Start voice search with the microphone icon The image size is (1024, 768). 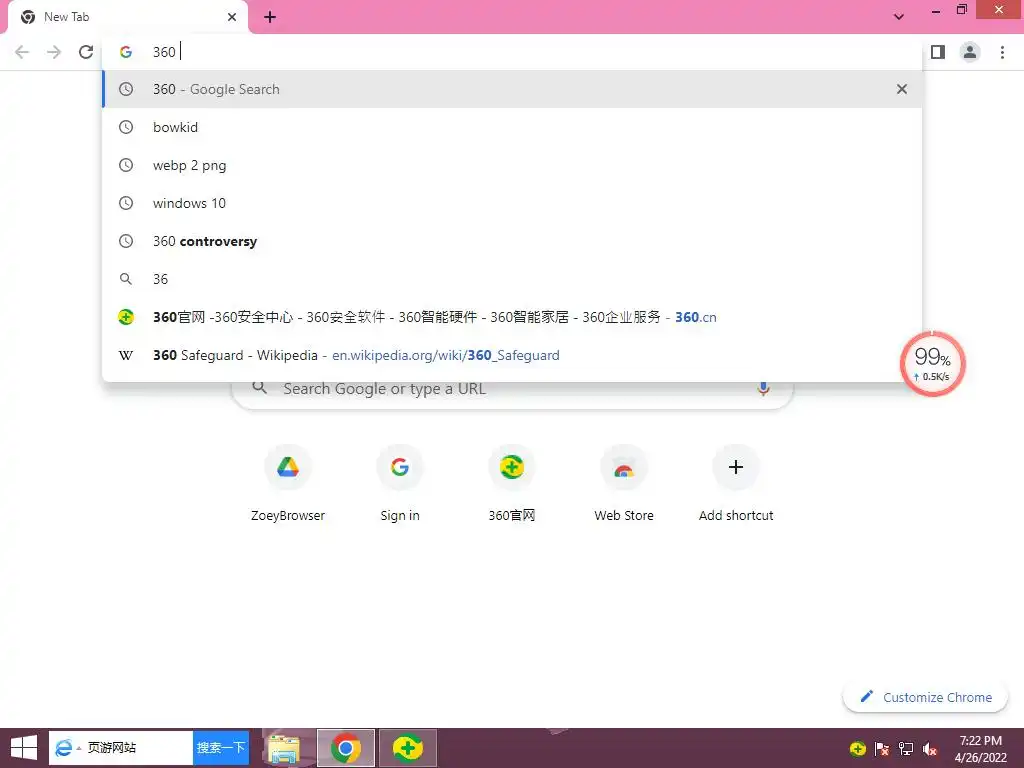pyautogui.click(x=763, y=389)
